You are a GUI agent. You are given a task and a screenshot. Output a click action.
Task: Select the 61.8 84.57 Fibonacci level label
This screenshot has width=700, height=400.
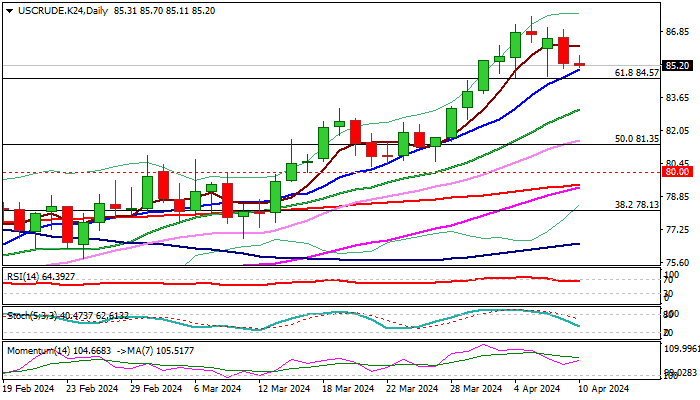coord(636,73)
